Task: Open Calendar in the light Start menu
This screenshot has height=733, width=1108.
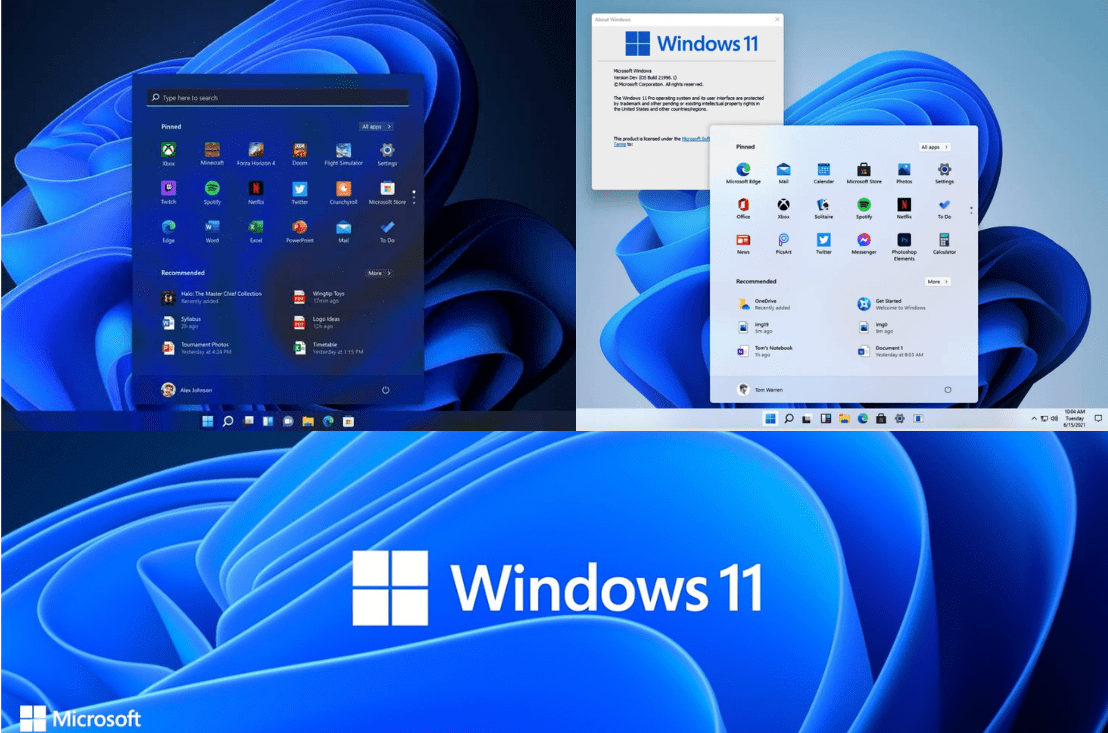Action: point(823,173)
